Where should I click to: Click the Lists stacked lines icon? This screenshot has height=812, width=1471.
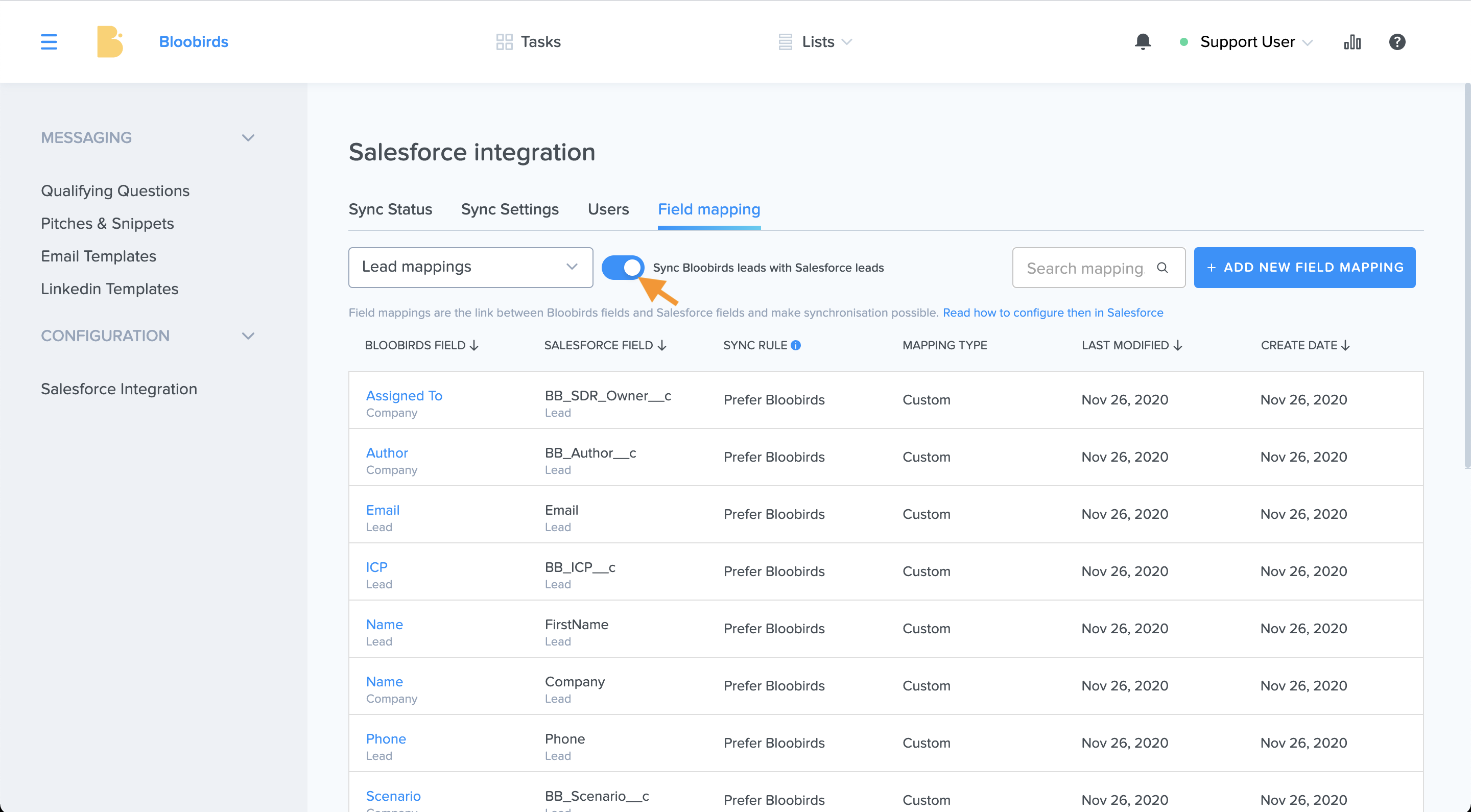click(x=785, y=42)
